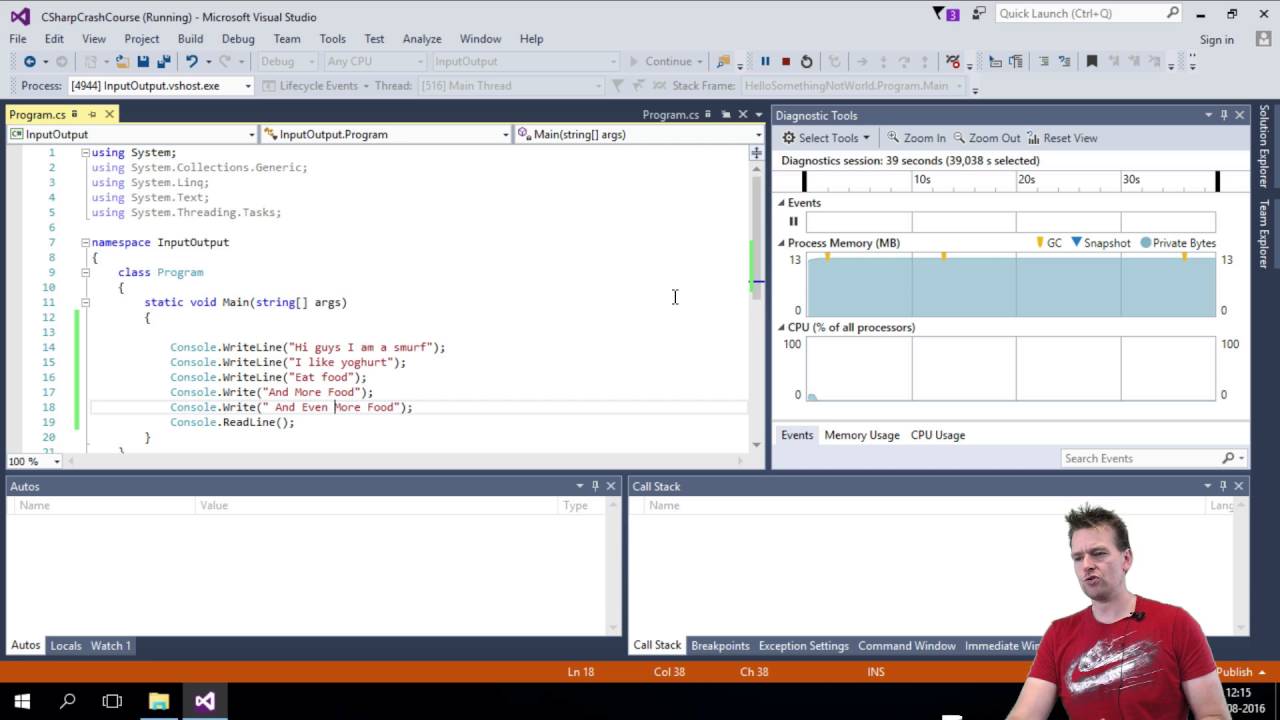
Task: Collapse the using directives outlining box
Action: pyautogui.click(x=85, y=152)
